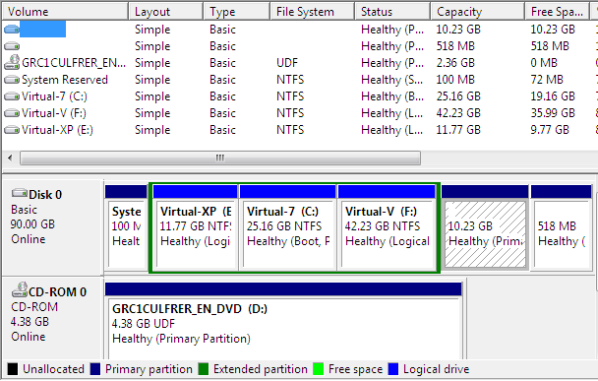Image resolution: width=598 pixels, height=381 pixels.
Task: Select the hatched 10.23 GB partition block
Action: [485, 228]
